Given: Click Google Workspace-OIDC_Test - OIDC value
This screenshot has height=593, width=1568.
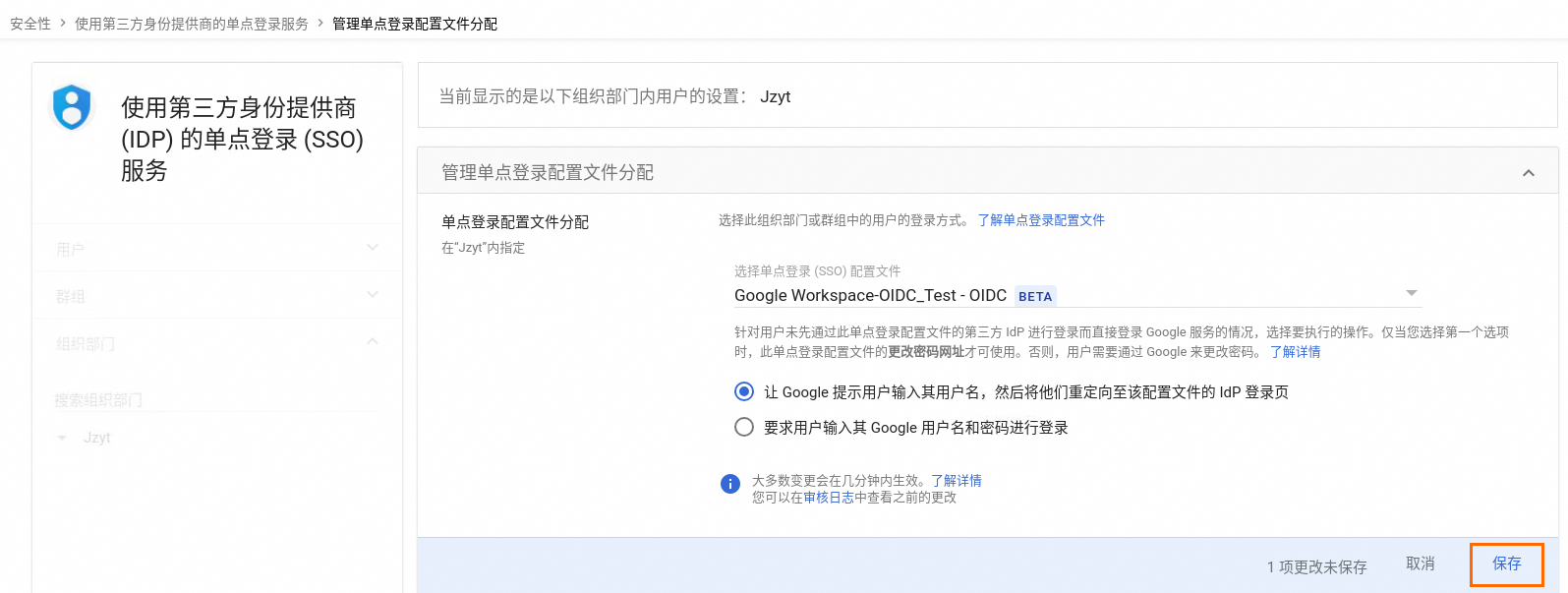Looking at the screenshot, I should 870,295.
